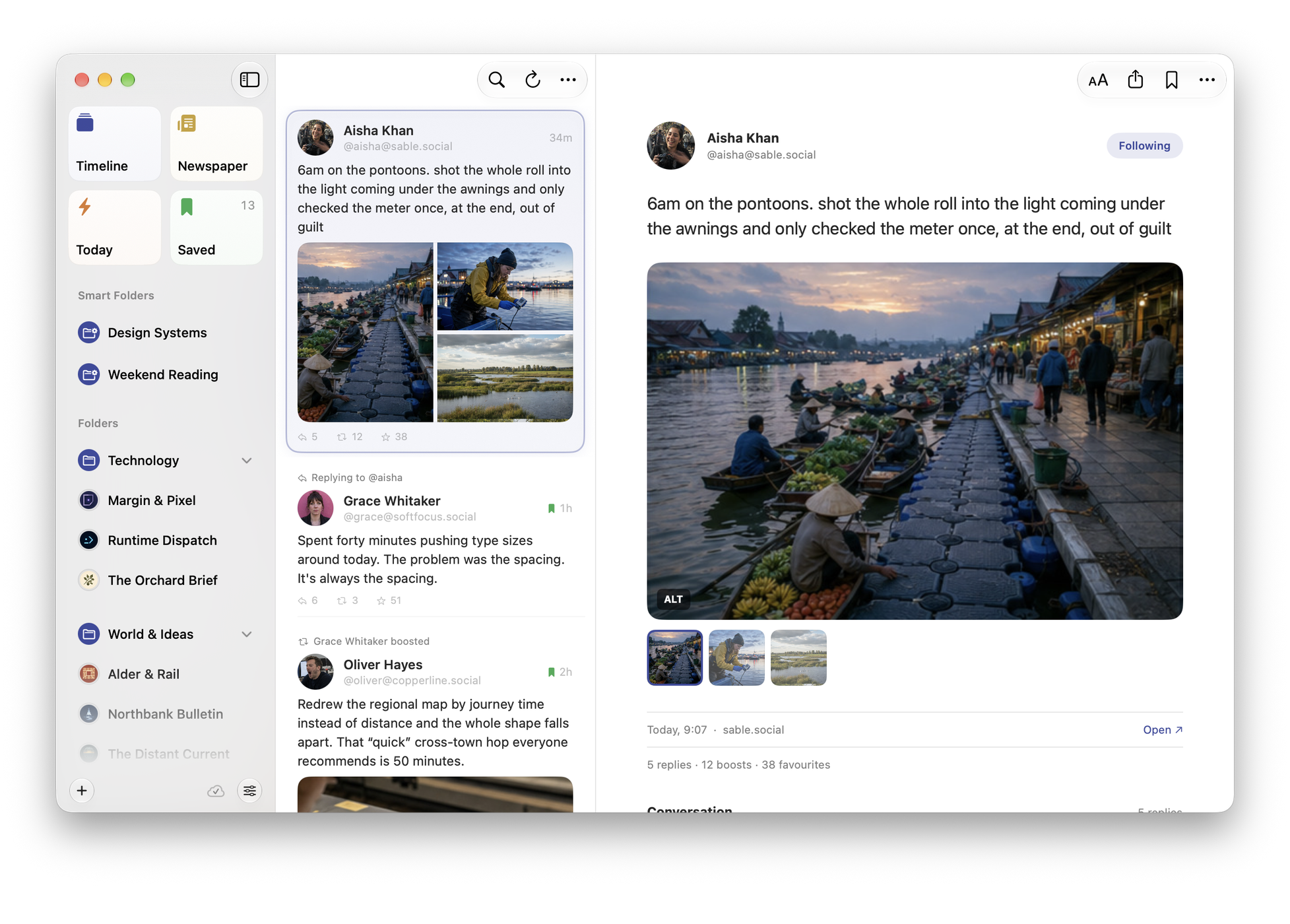1290x924 pixels.
Task: Select the floating market thumbnail below the image
Action: coord(674,657)
